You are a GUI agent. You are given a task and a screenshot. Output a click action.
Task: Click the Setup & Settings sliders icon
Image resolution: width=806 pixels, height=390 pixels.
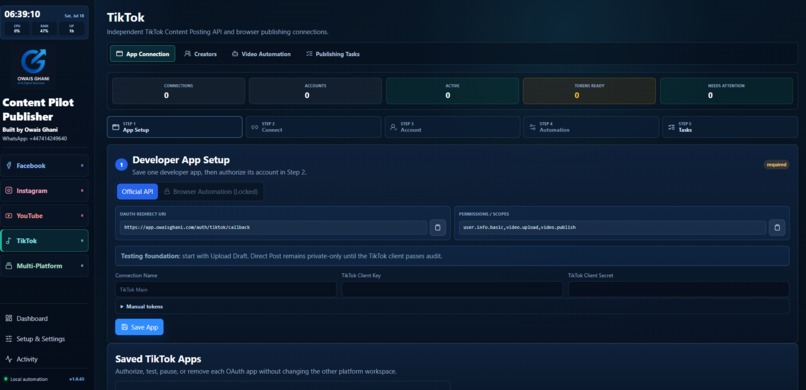click(9, 339)
